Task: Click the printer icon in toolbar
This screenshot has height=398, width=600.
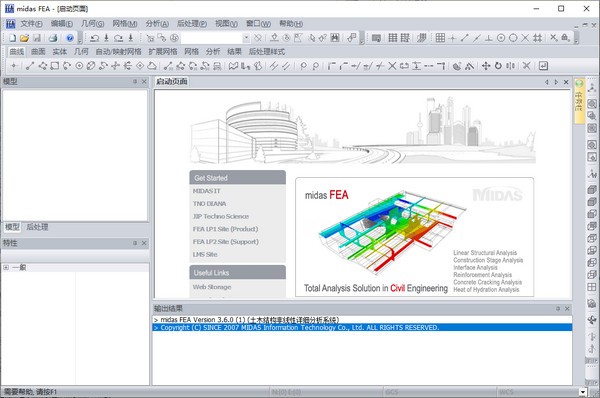Action: [x=53, y=38]
